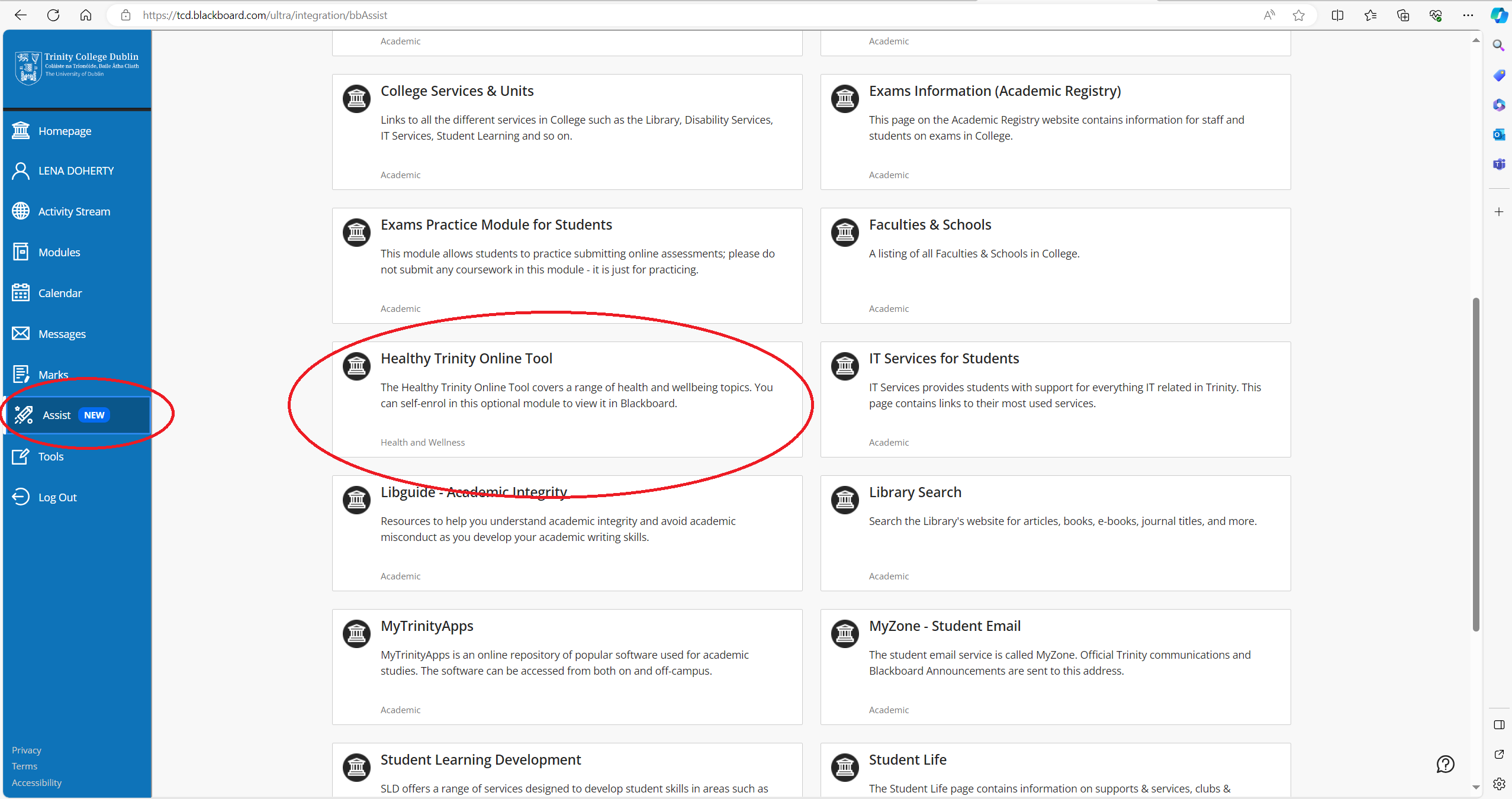This screenshot has width=1512, height=799.
Task: Open Student Learning Development
Action: pos(480,760)
